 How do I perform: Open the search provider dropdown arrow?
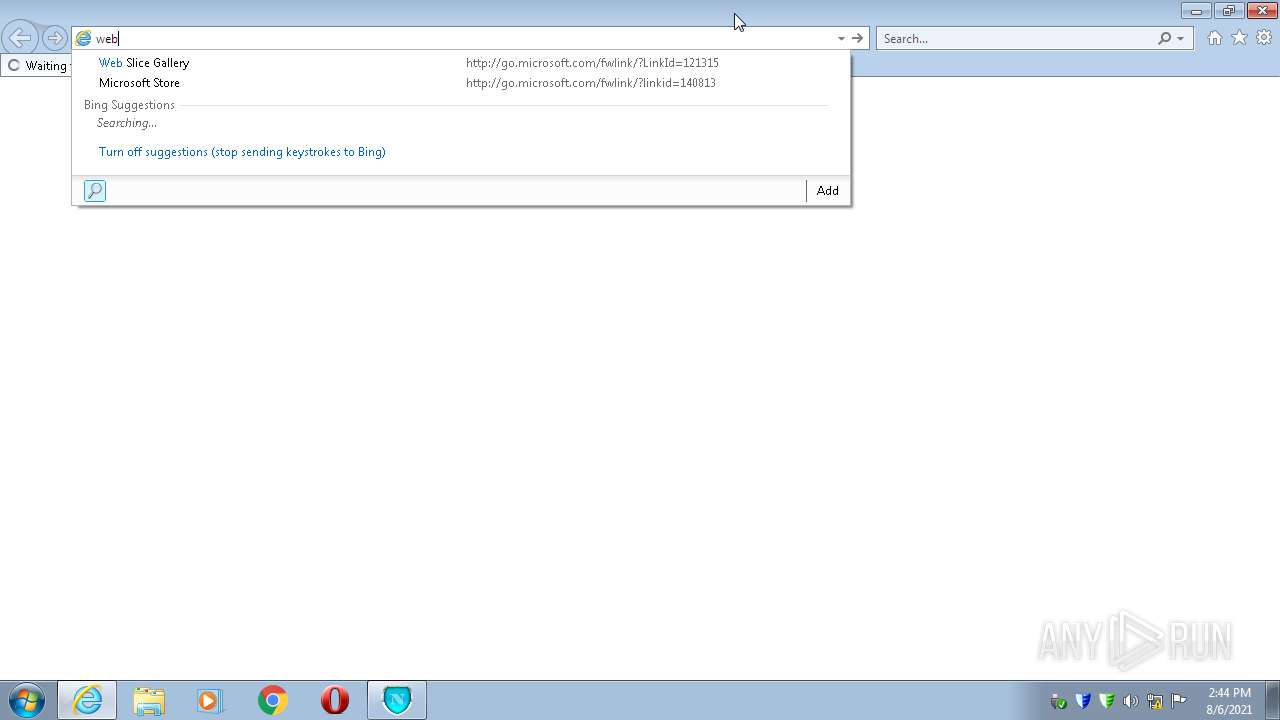coord(1180,38)
